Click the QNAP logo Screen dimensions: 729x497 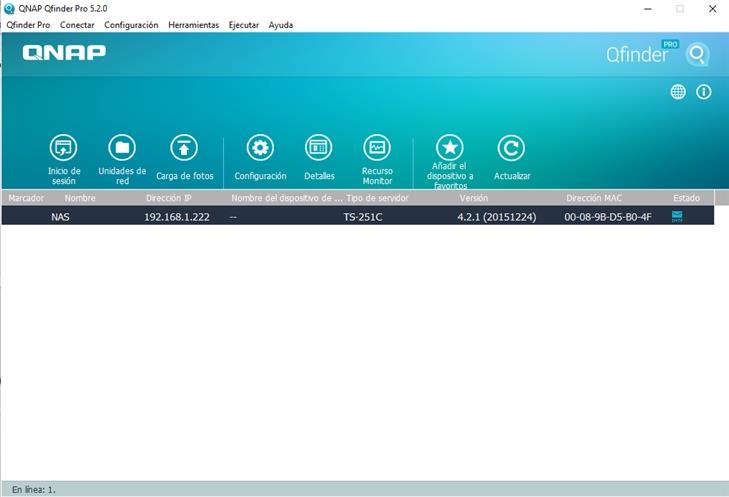point(64,53)
